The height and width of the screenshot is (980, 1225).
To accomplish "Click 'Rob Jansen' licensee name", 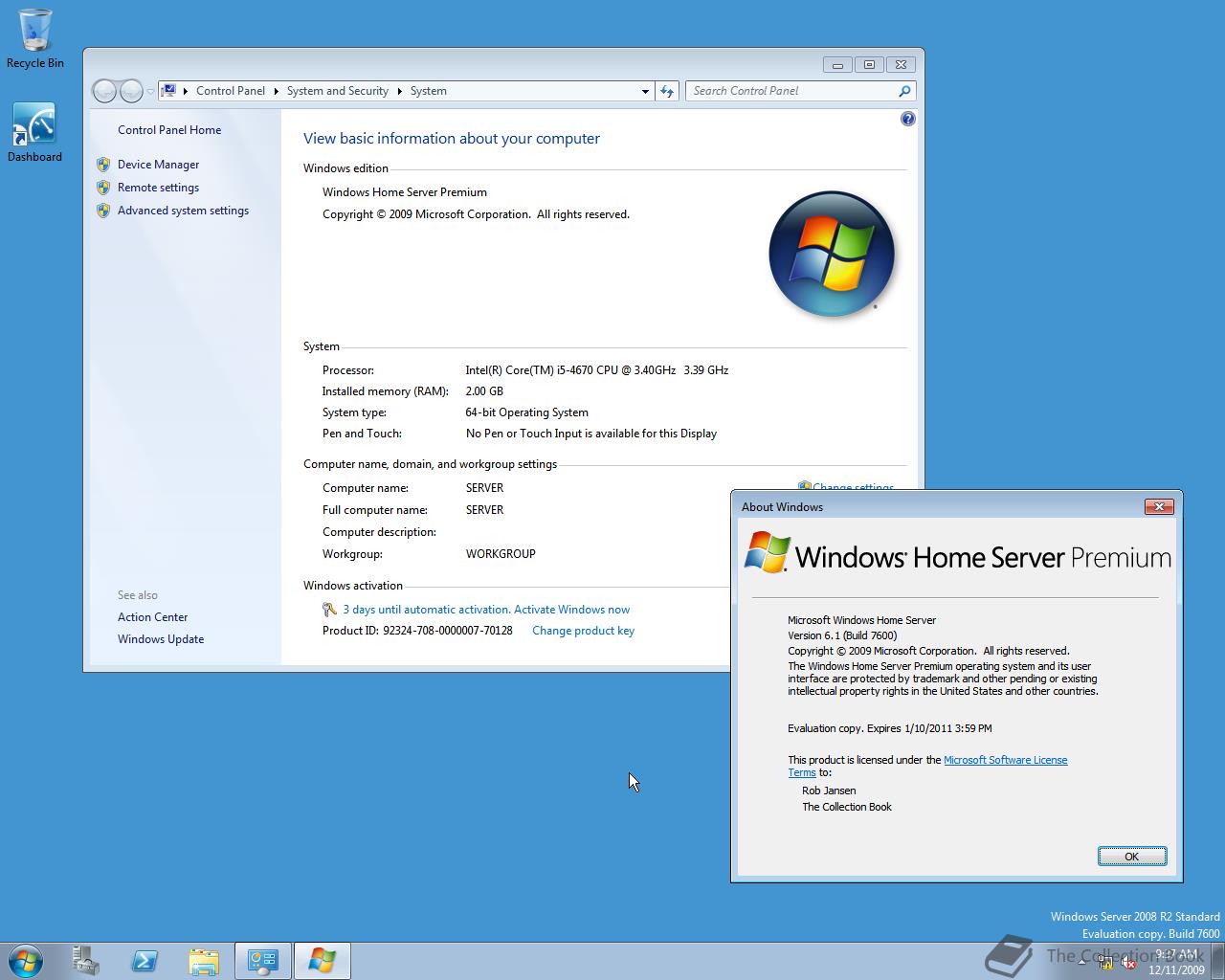I will [829, 791].
